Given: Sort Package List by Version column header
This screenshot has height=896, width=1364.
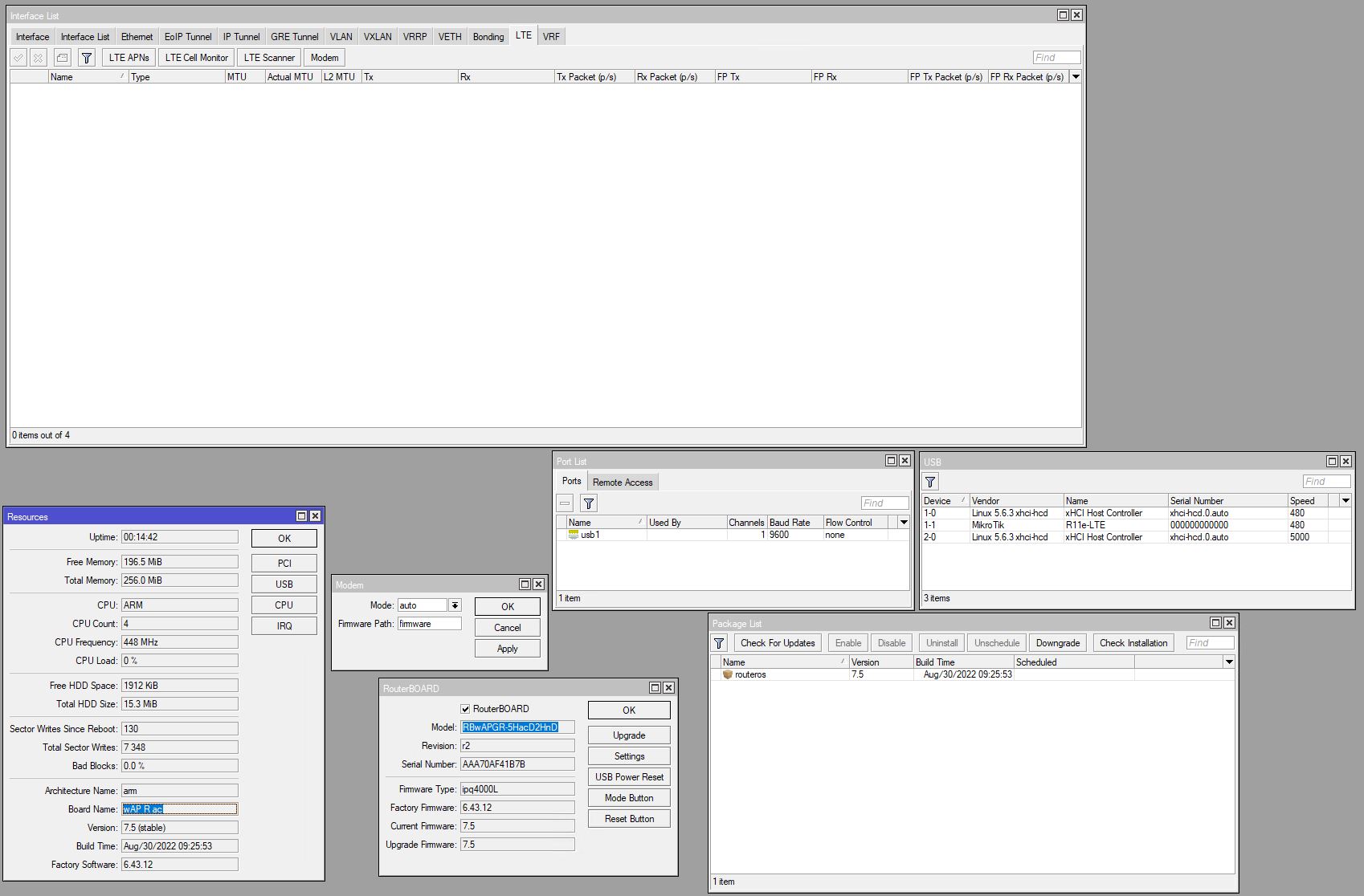Looking at the screenshot, I should (881, 662).
